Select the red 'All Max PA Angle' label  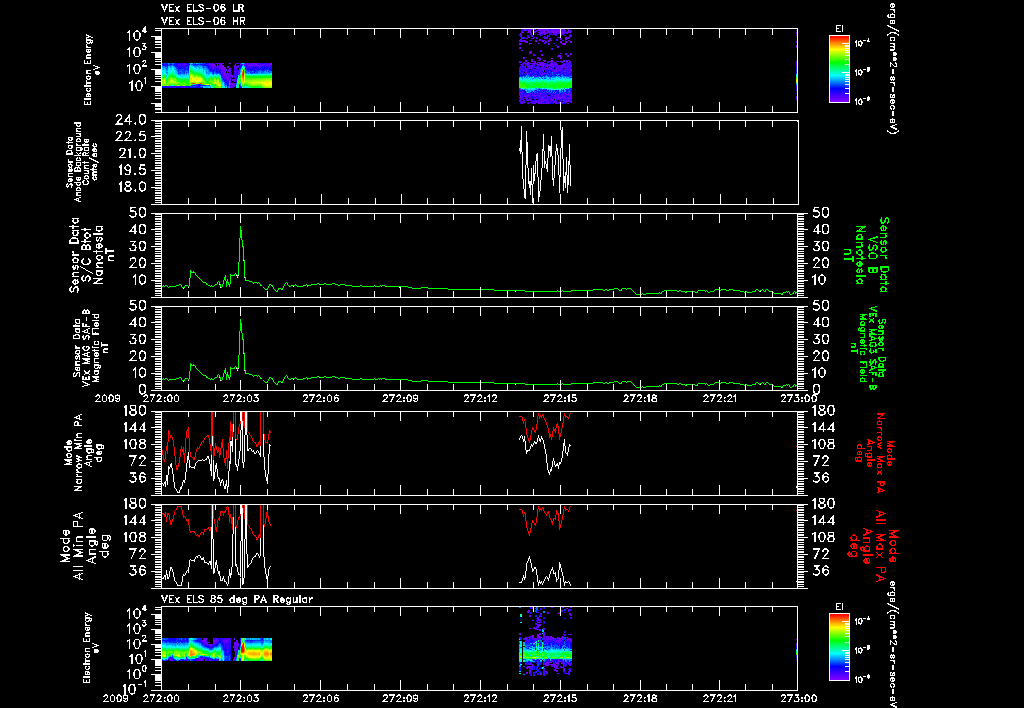(x=874, y=545)
